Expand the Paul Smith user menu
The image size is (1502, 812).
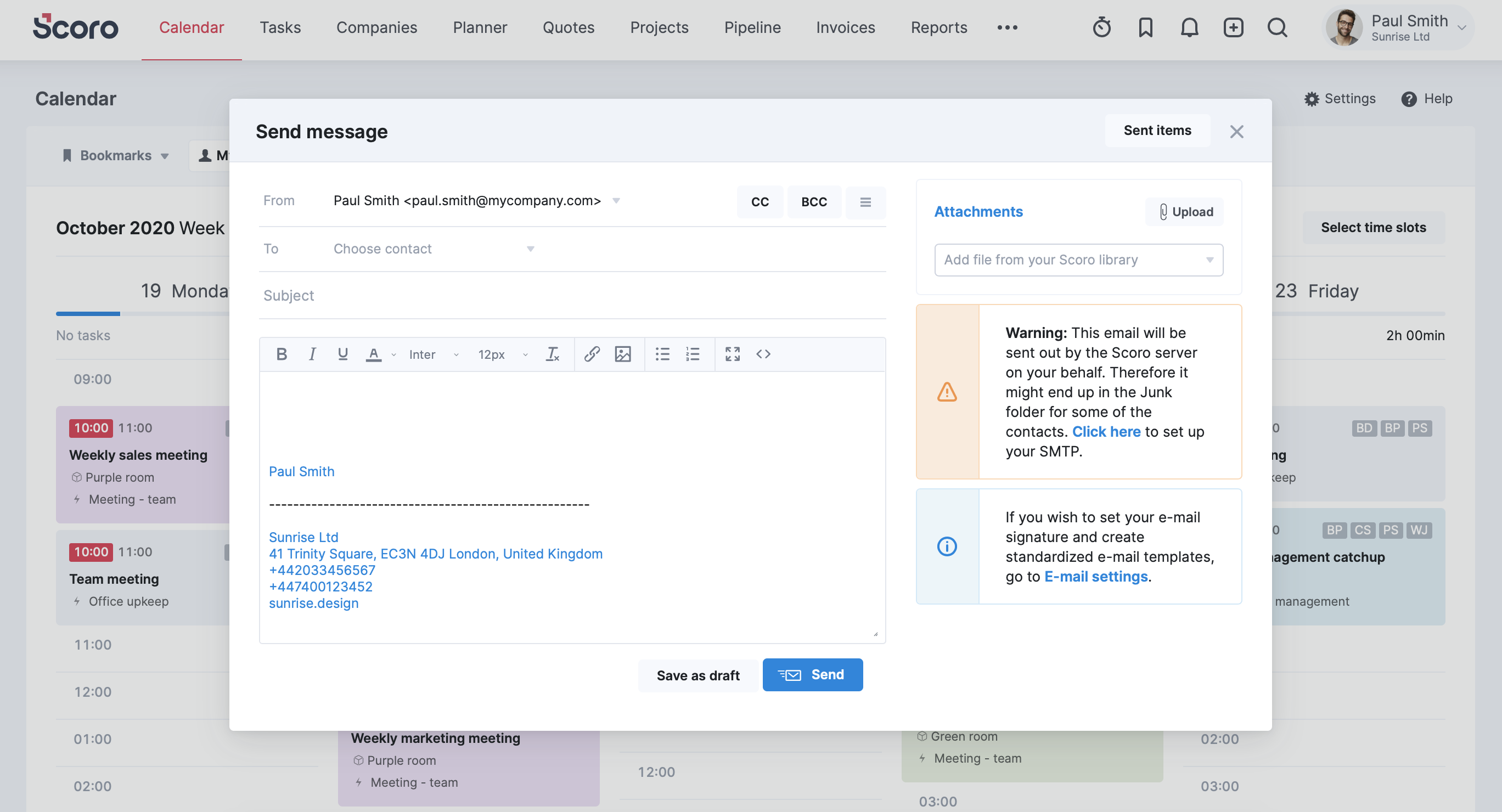(1462, 27)
